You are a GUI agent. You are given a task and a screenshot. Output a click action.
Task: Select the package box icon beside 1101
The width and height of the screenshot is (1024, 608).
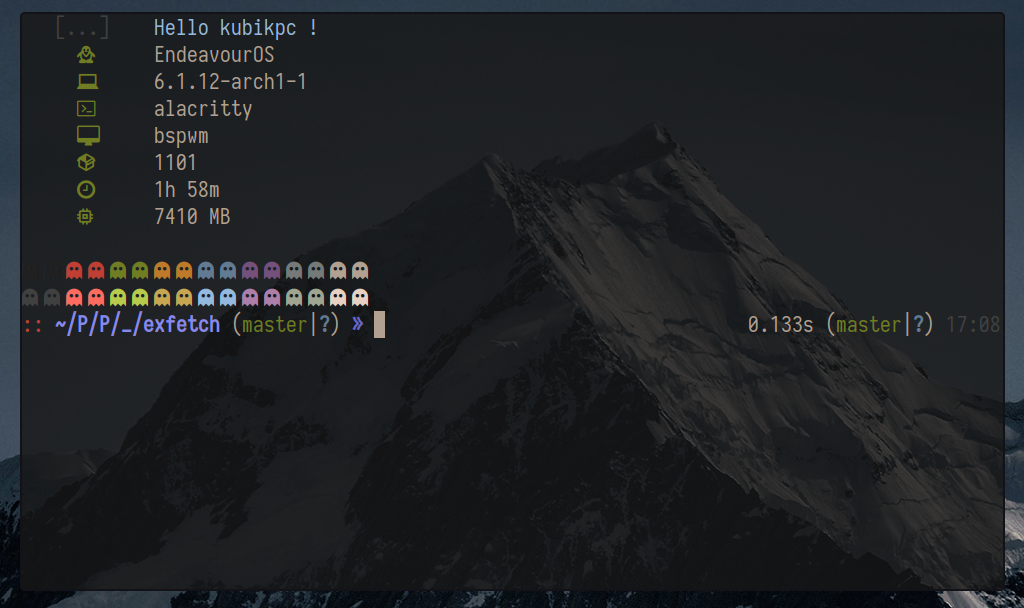pos(87,161)
